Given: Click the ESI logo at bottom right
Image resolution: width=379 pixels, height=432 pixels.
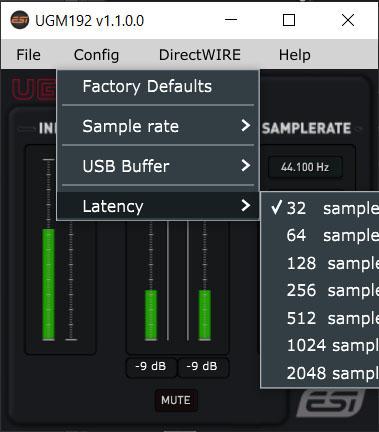Looking at the screenshot, I should 330,403.
